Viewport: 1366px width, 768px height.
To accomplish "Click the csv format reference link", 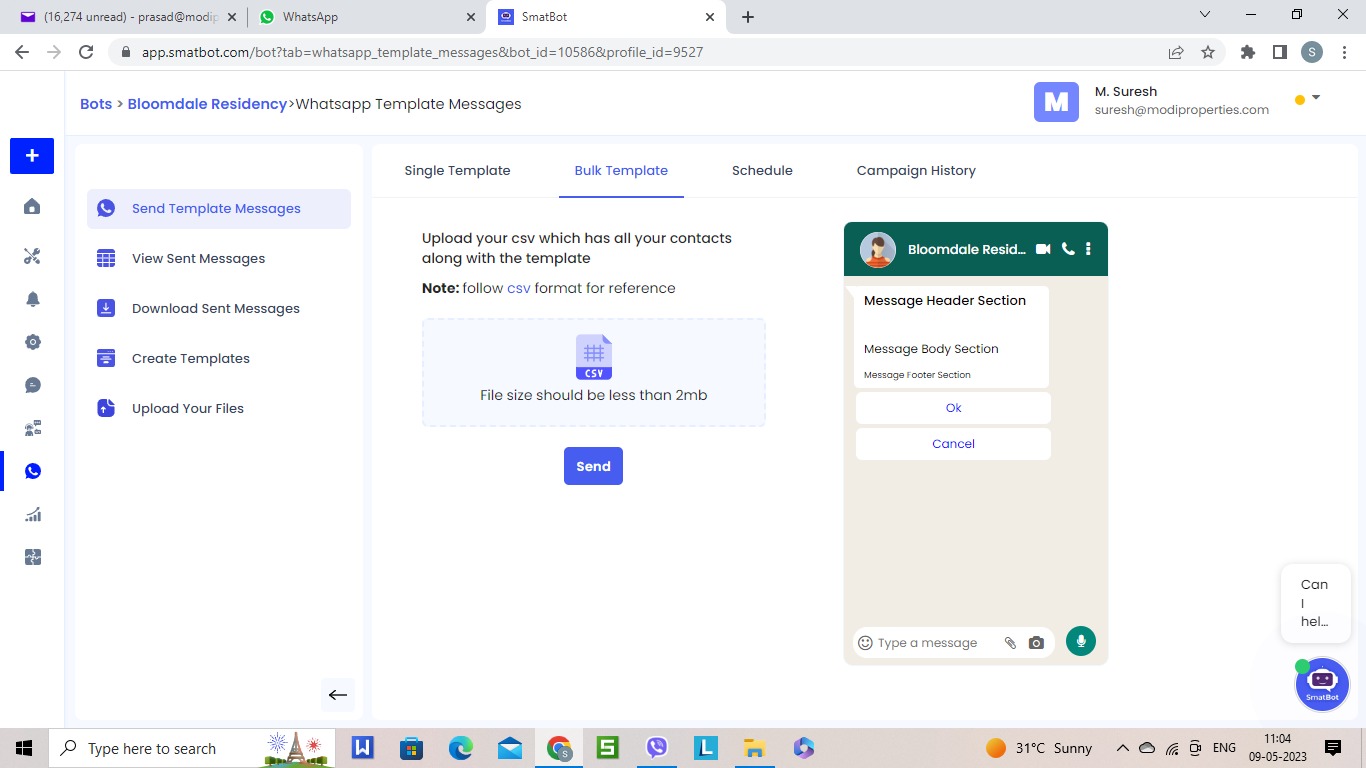I will pos(518,288).
